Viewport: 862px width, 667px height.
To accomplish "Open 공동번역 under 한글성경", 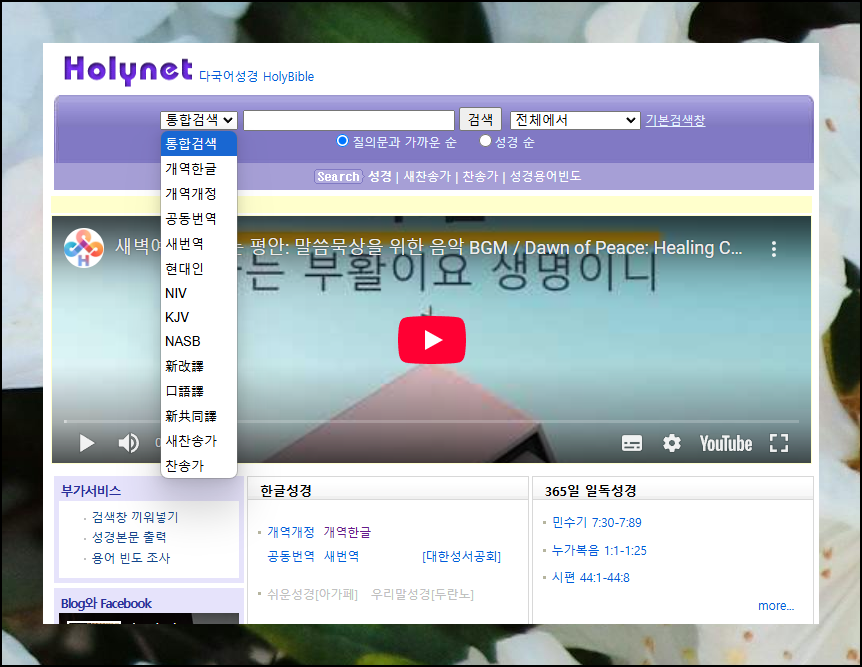I will point(291,556).
